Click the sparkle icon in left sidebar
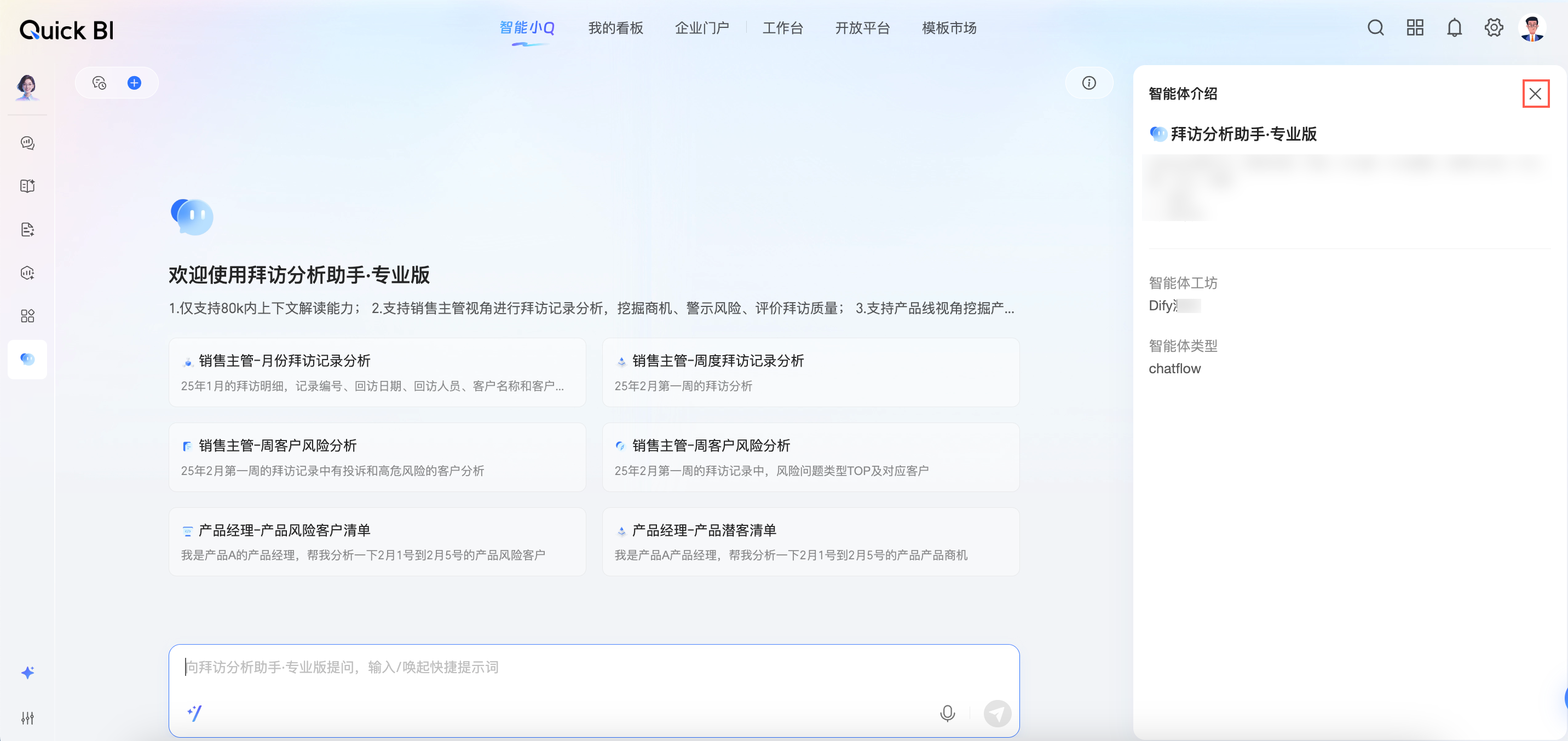Image resolution: width=1568 pixels, height=741 pixels. (27, 672)
